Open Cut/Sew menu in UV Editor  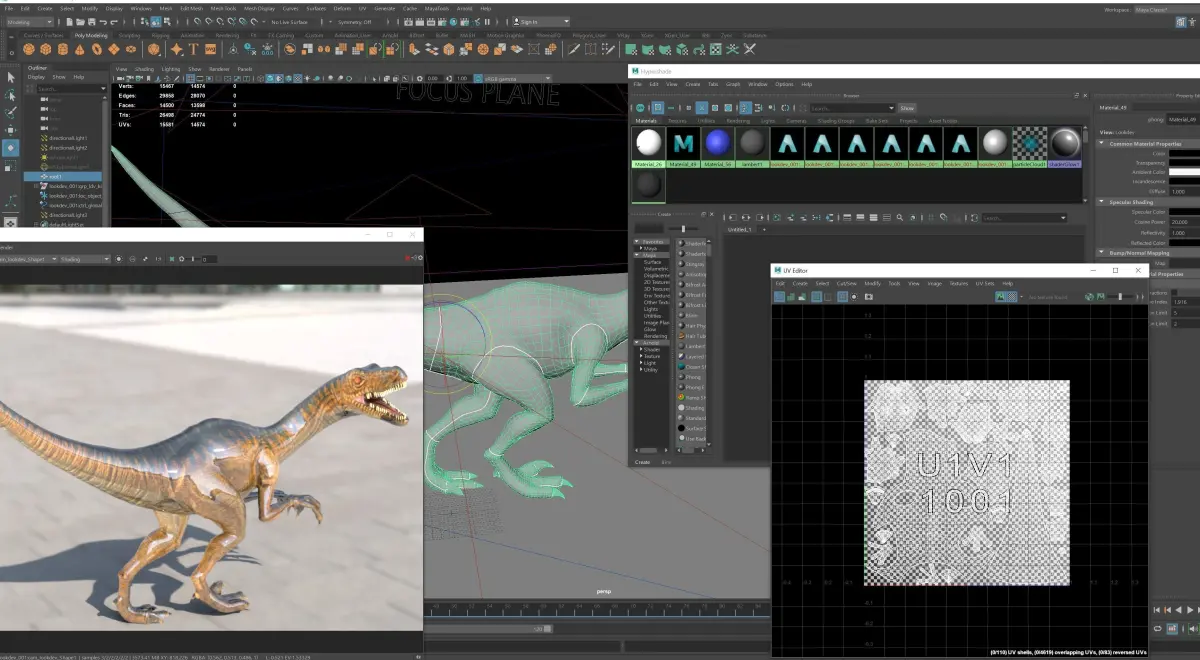846,283
